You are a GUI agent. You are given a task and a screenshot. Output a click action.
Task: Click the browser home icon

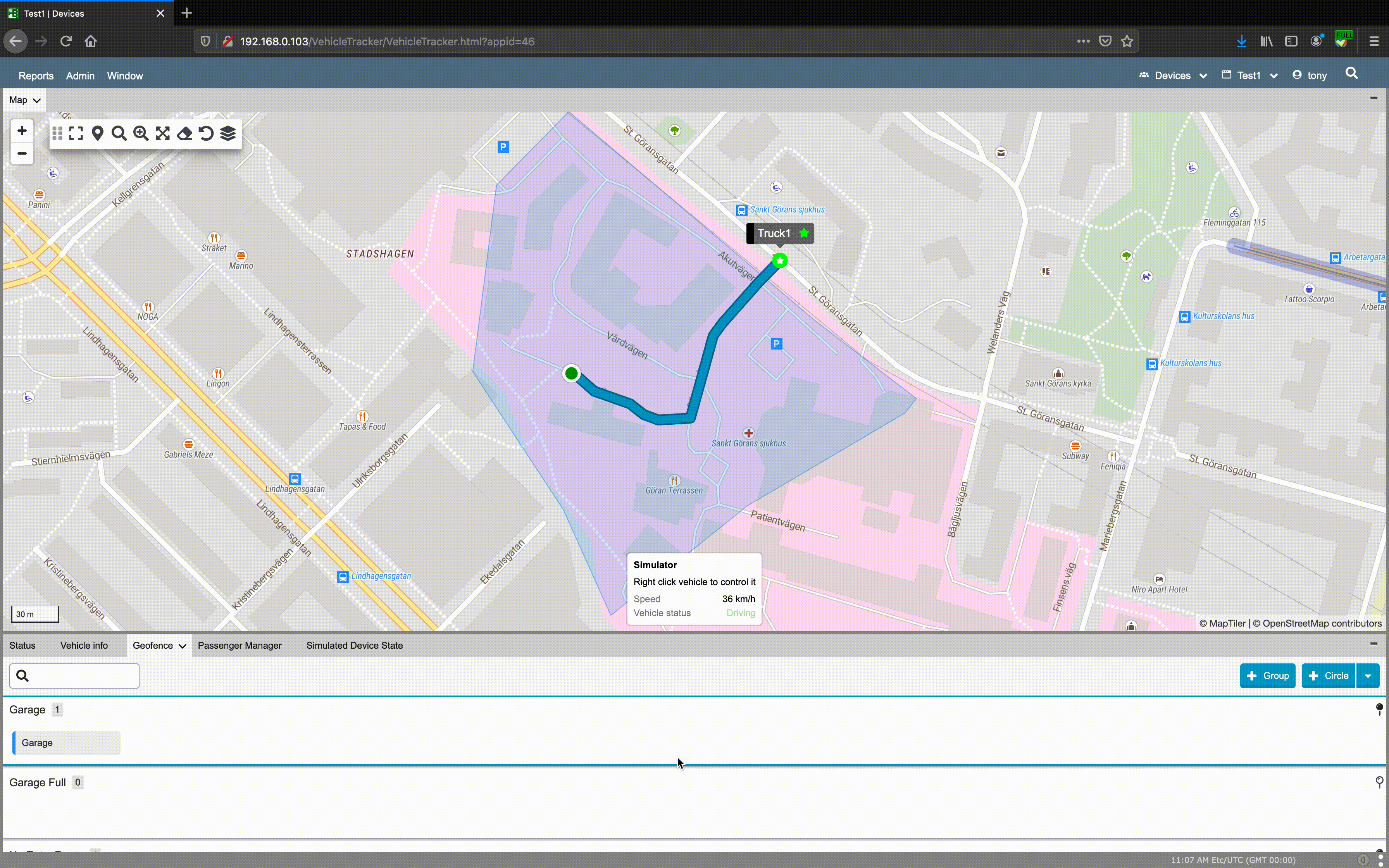pyautogui.click(x=91, y=41)
